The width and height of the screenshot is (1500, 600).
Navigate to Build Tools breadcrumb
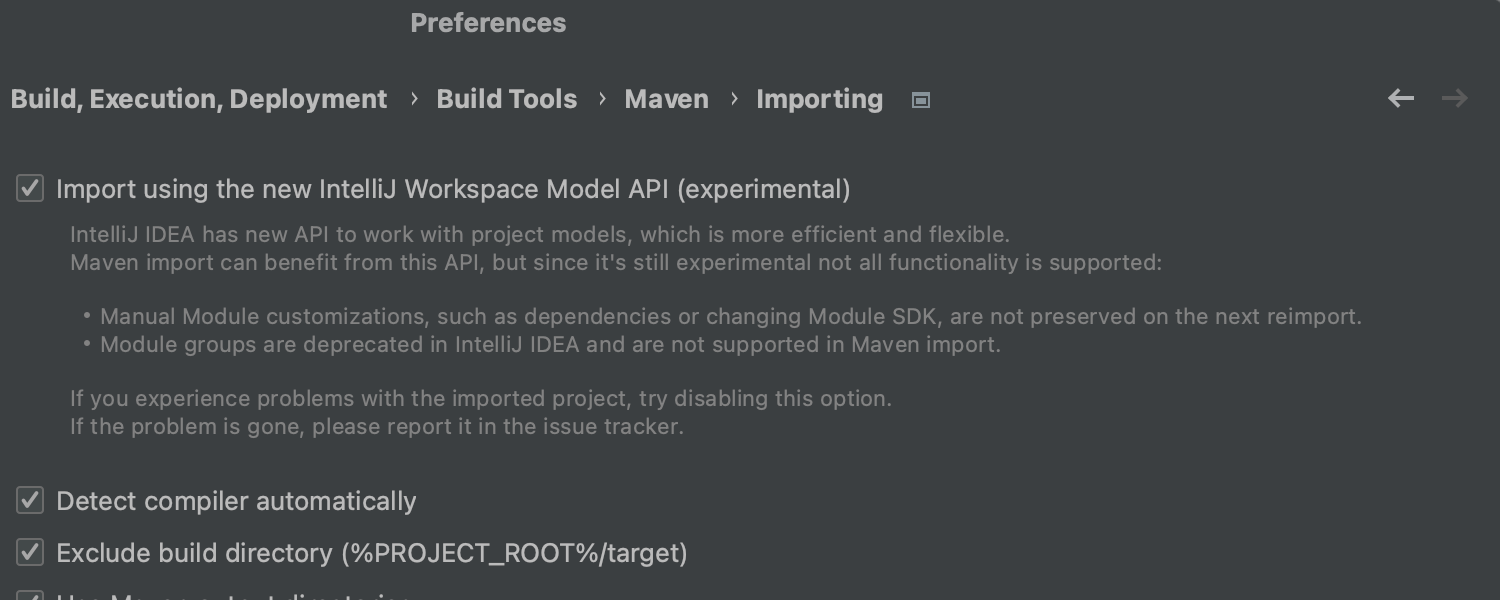point(506,99)
